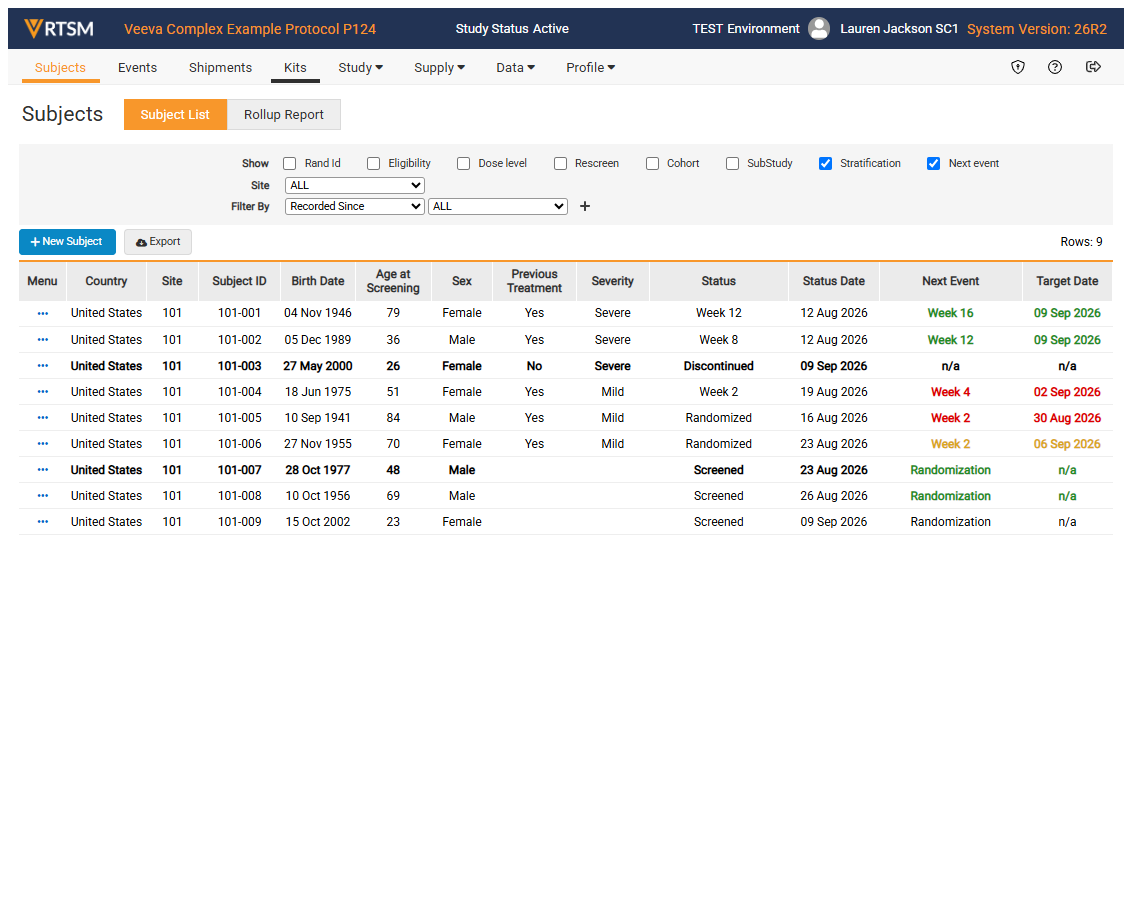Image resolution: width=1132 pixels, height=920 pixels.
Task: Sort by Subject ID column header
Action: click(240, 281)
